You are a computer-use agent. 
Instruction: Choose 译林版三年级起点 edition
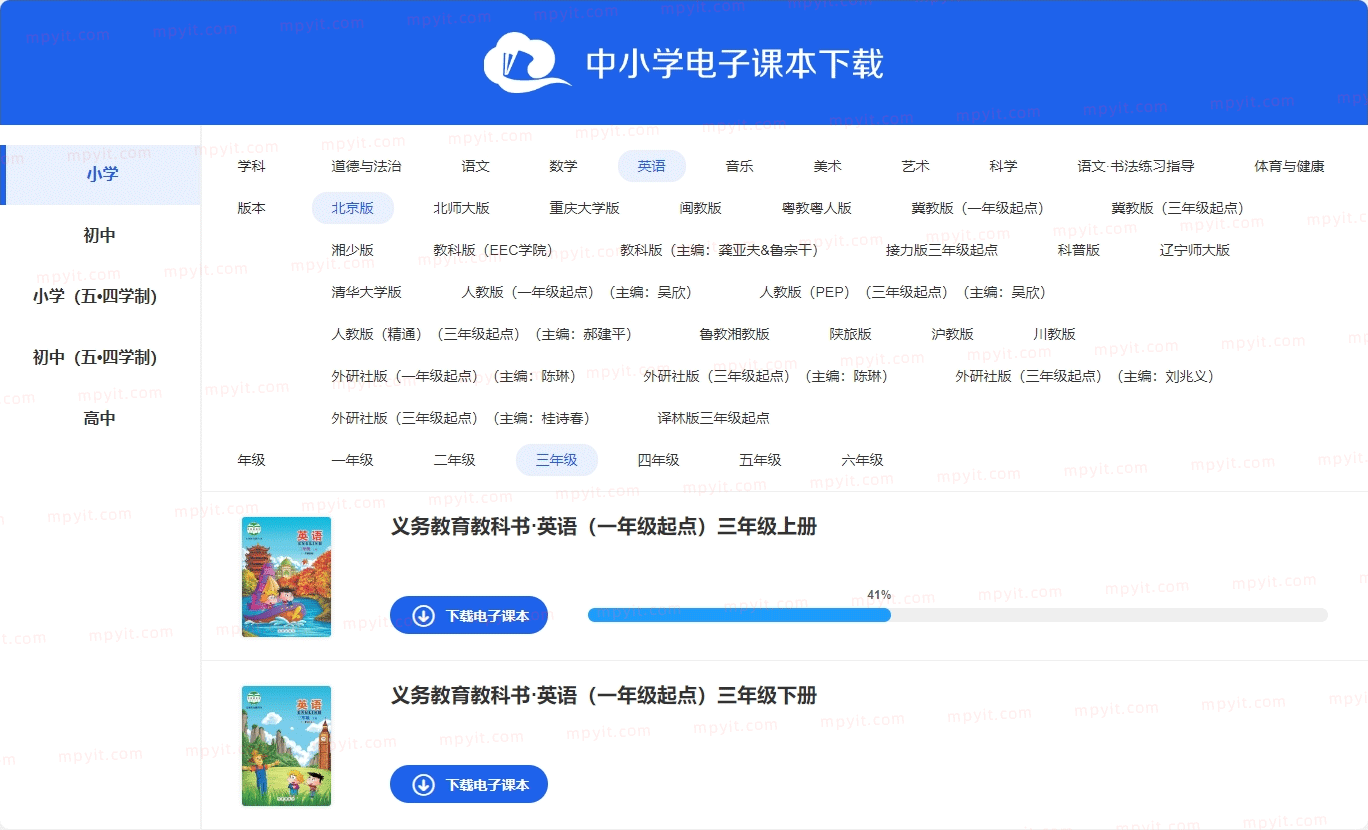pyautogui.click(x=714, y=418)
